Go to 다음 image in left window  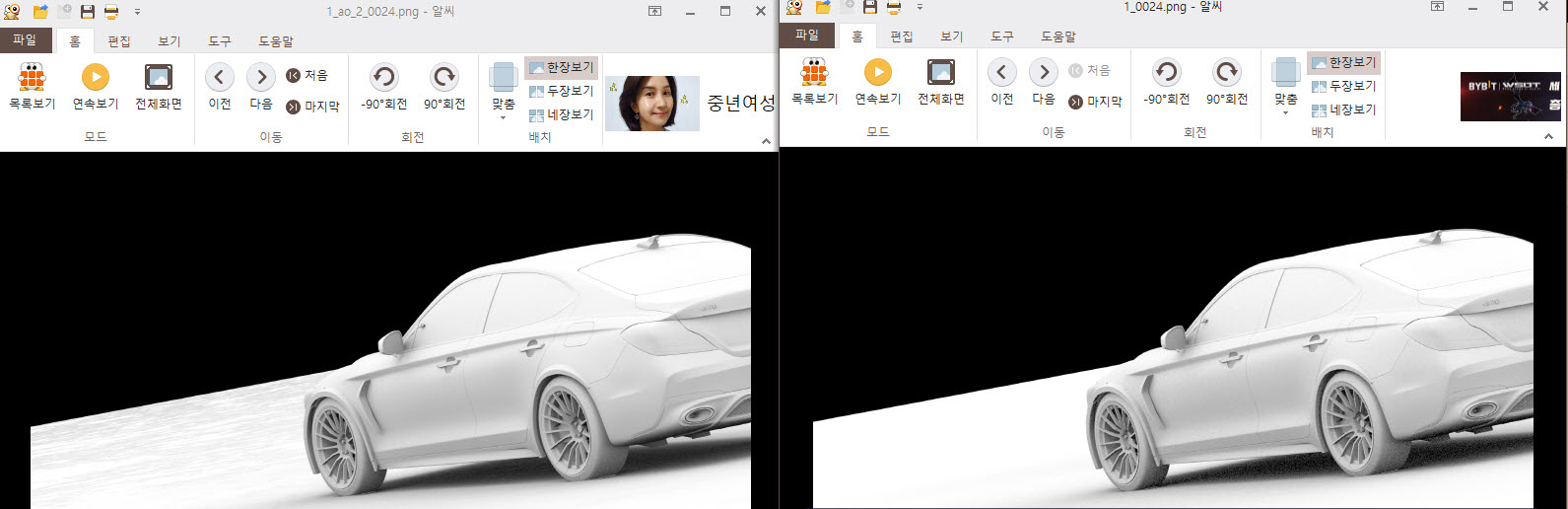point(261,86)
